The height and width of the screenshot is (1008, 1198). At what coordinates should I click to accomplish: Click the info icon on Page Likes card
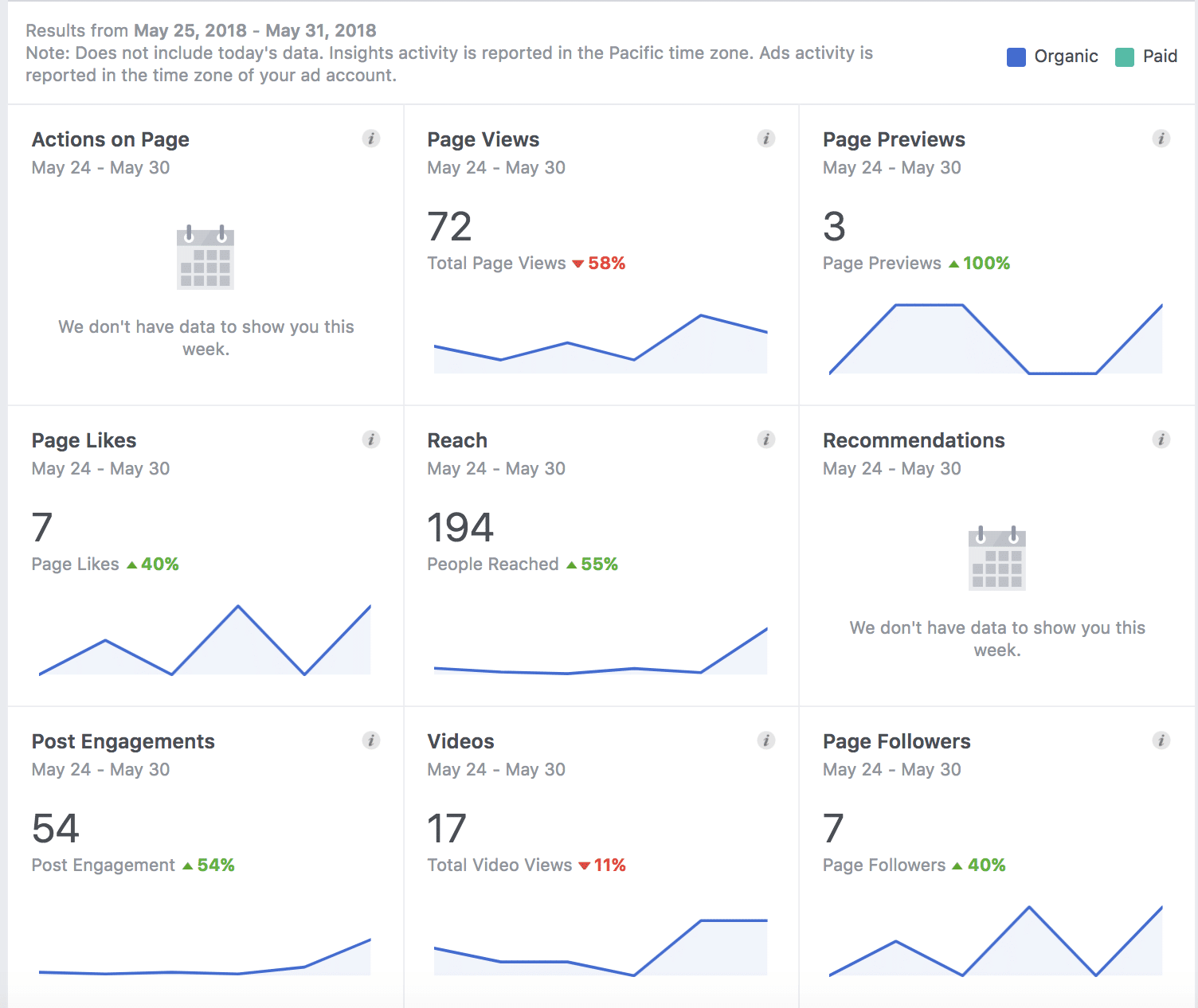coord(370,439)
